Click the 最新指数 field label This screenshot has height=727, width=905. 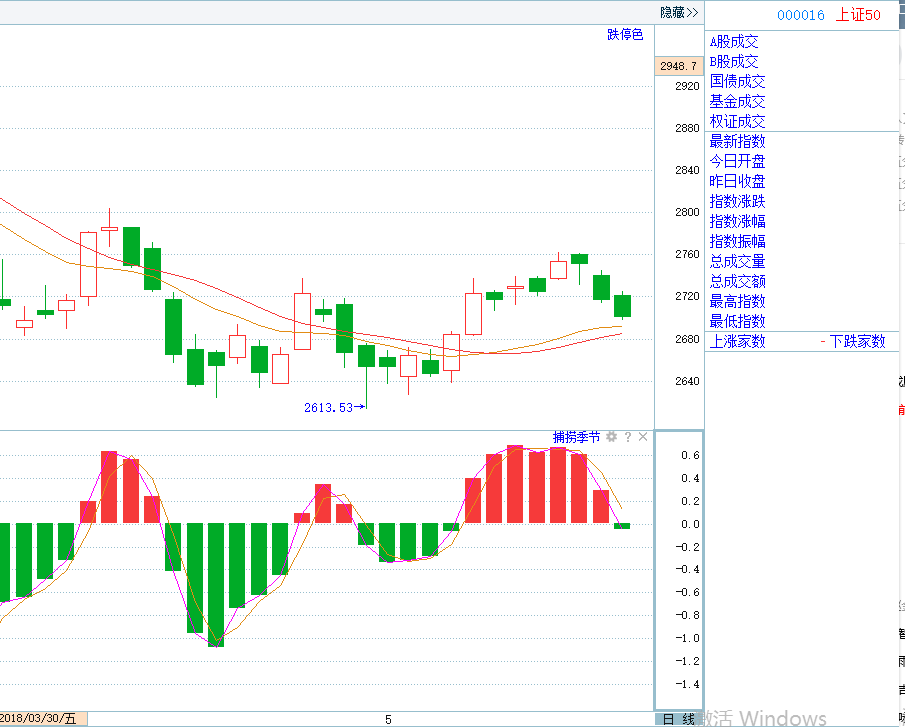[x=737, y=142]
